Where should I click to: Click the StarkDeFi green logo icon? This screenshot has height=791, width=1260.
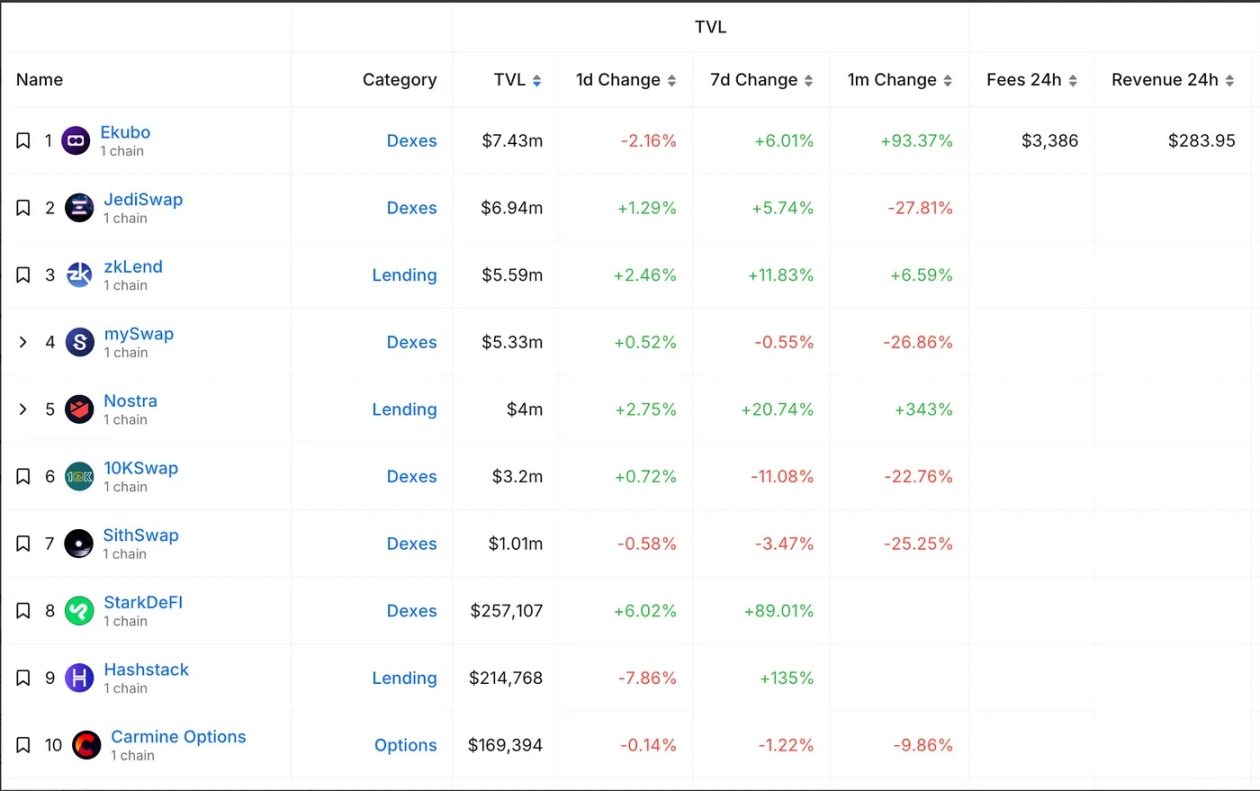(x=79, y=611)
